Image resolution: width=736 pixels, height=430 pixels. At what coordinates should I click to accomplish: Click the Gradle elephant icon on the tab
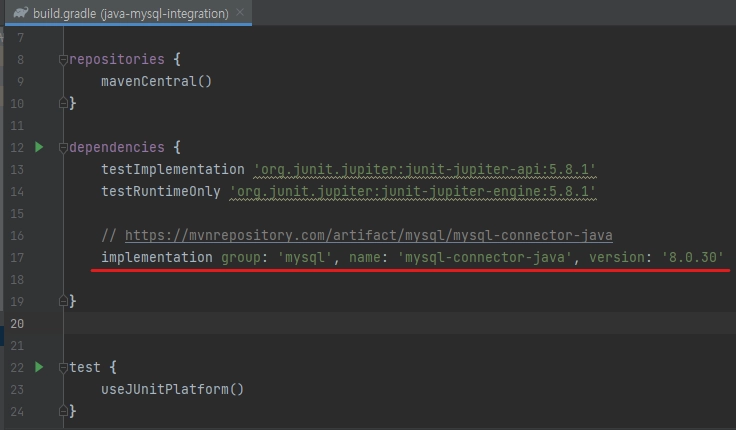point(21,13)
